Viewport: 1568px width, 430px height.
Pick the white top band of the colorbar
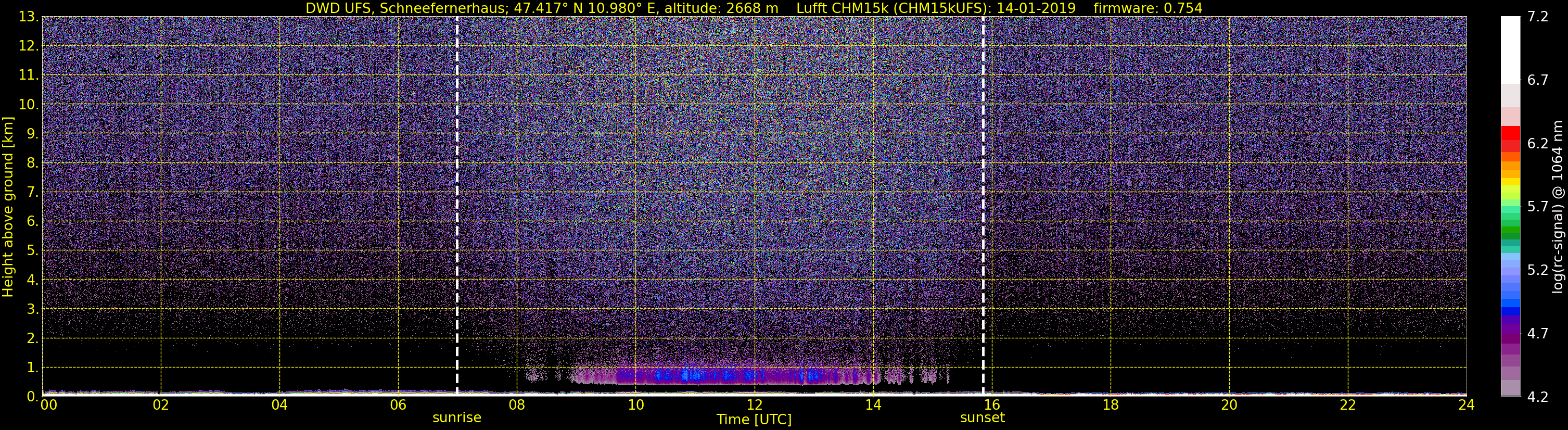click(x=1510, y=50)
